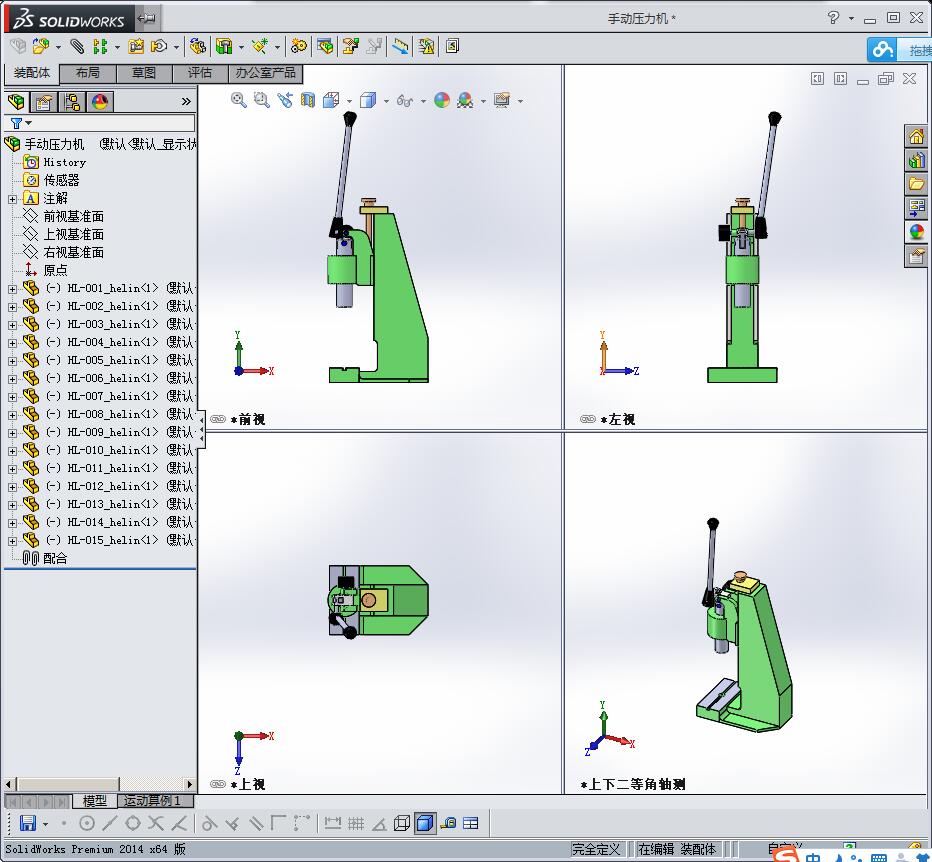Expand the HL-001_helin<1> component node
932x862 pixels.
[x=12, y=289]
